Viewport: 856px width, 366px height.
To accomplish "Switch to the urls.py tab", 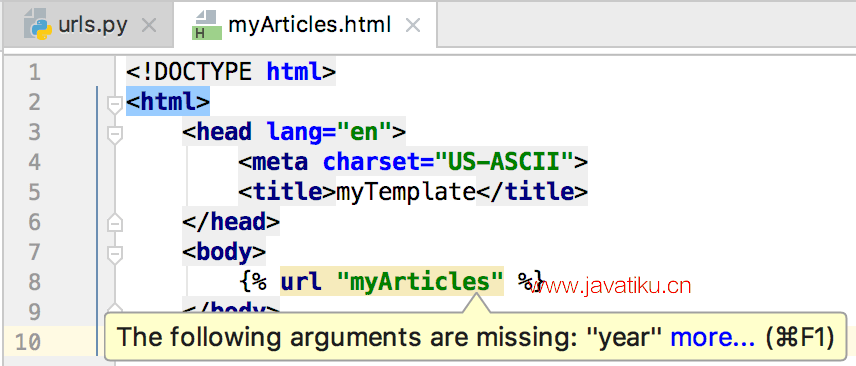I will 87,25.
